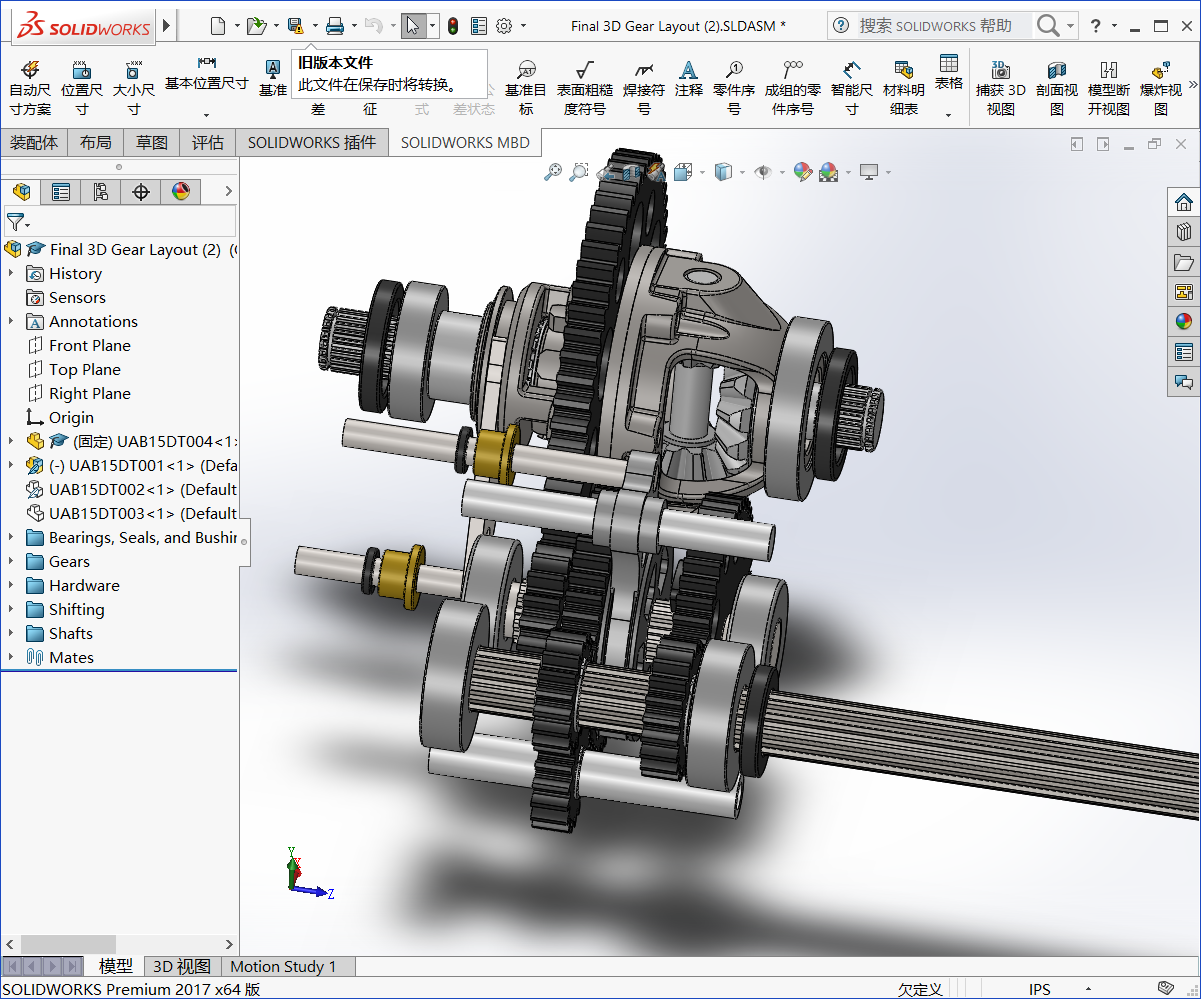Image resolution: width=1201 pixels, height=999 pixels.
Task: Click the feature tree horizontal scrollbar
Action: [69, 944]
